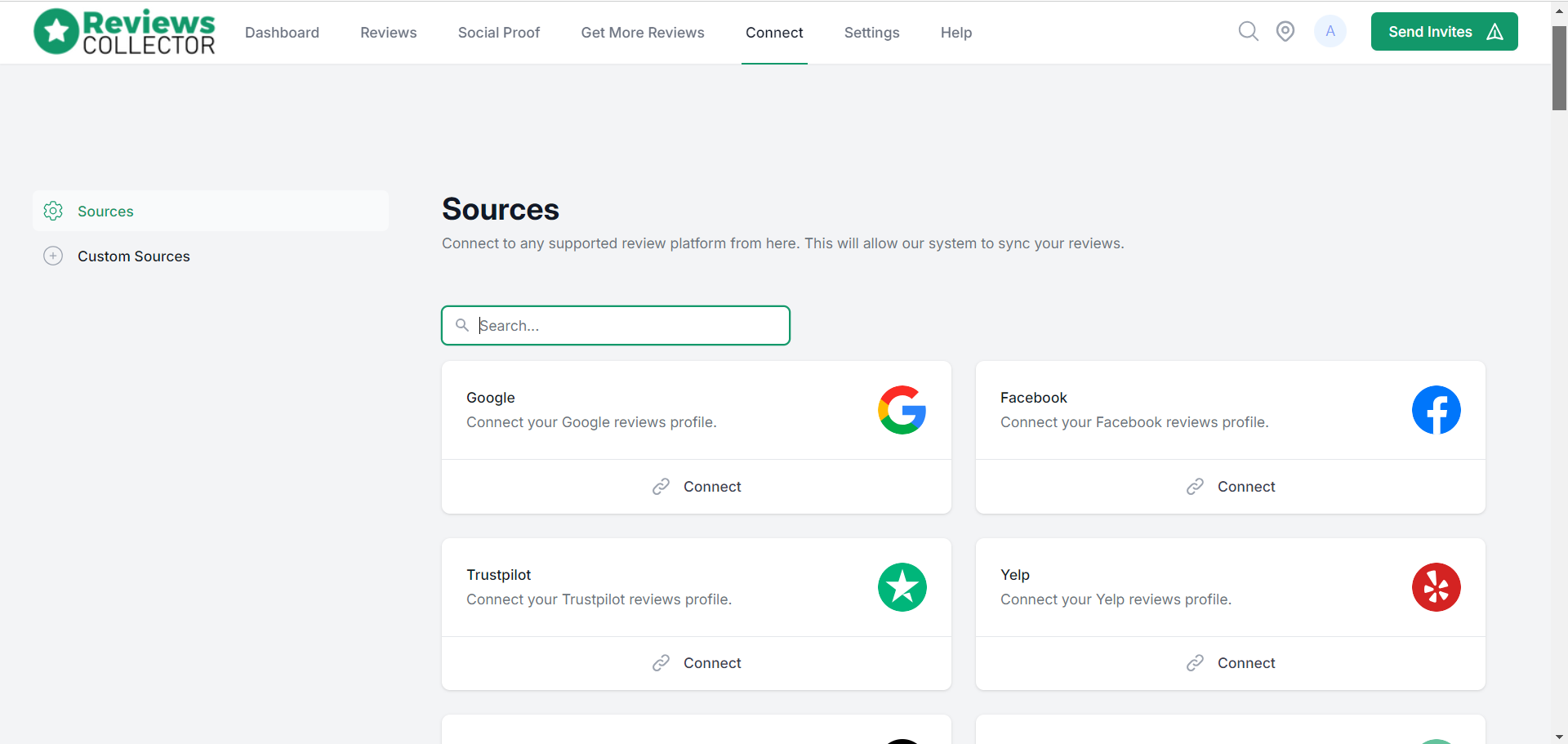The width and height of the screenshot is (1568, 744).
Task: Open the Settings tab
Action: pyautogui.click(x=871, y=33)
